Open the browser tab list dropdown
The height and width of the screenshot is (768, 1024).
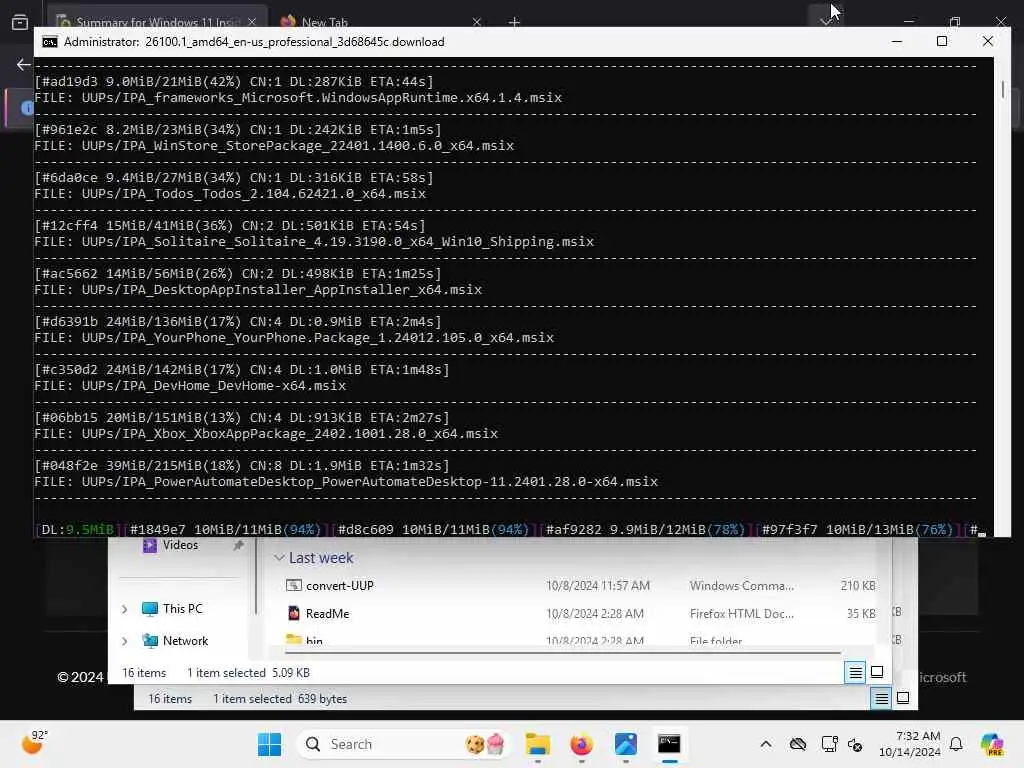pyautogui.click(x=826, y=20)
